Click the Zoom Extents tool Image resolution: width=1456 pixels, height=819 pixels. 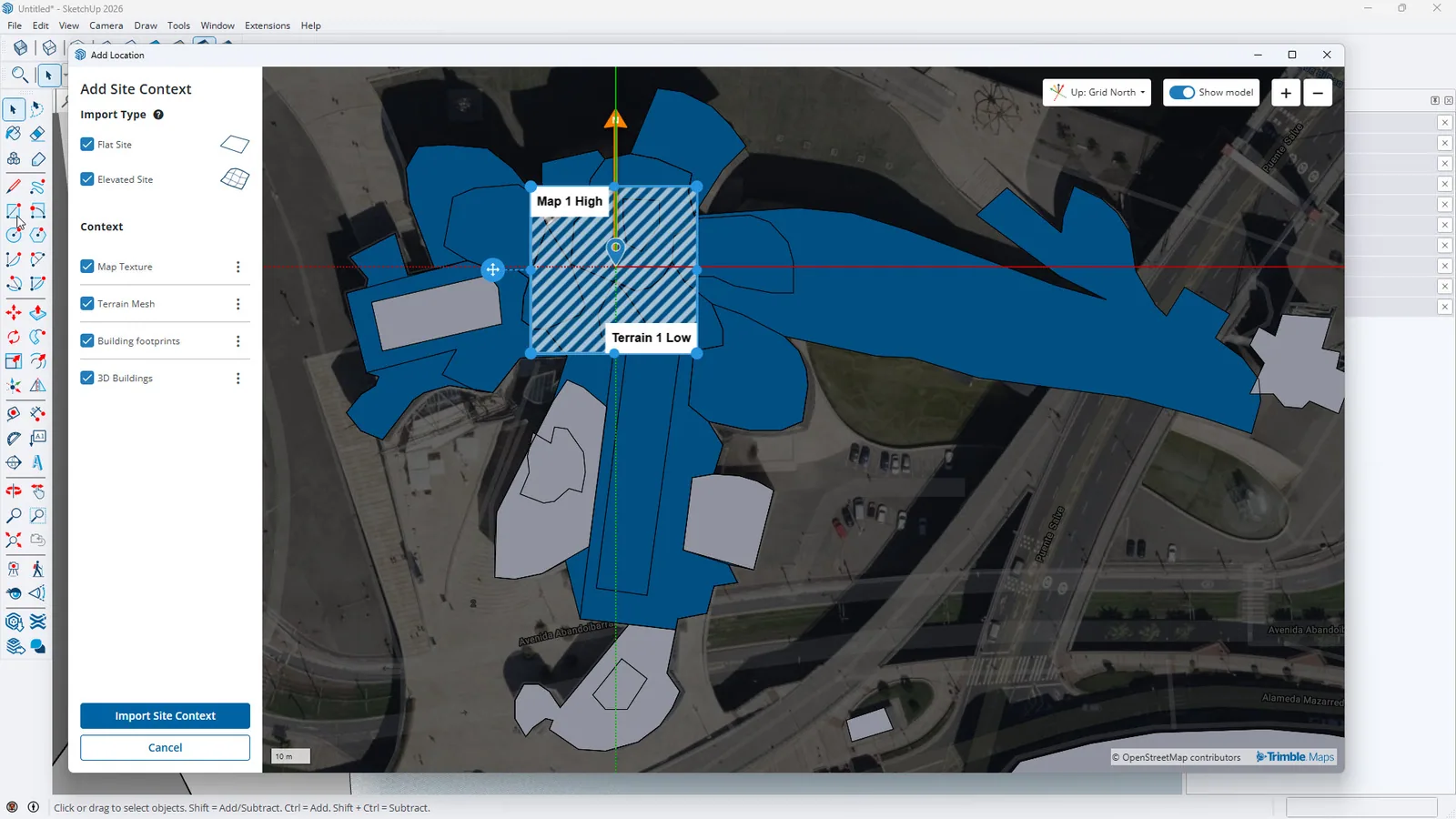(14, 540)
